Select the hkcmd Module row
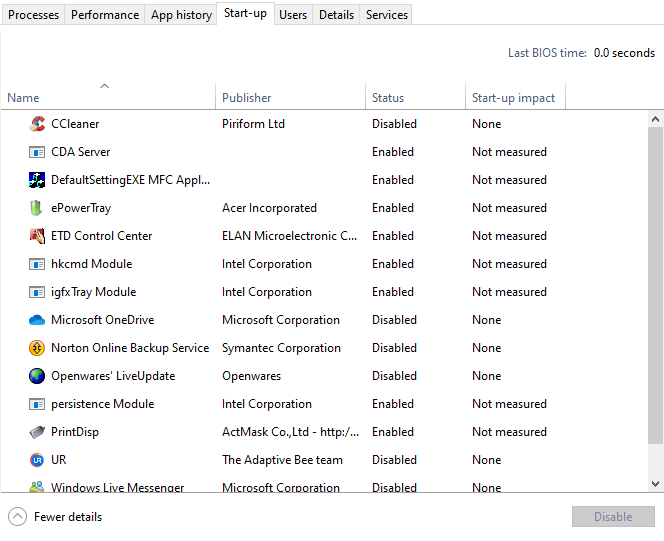 (324, 264)
